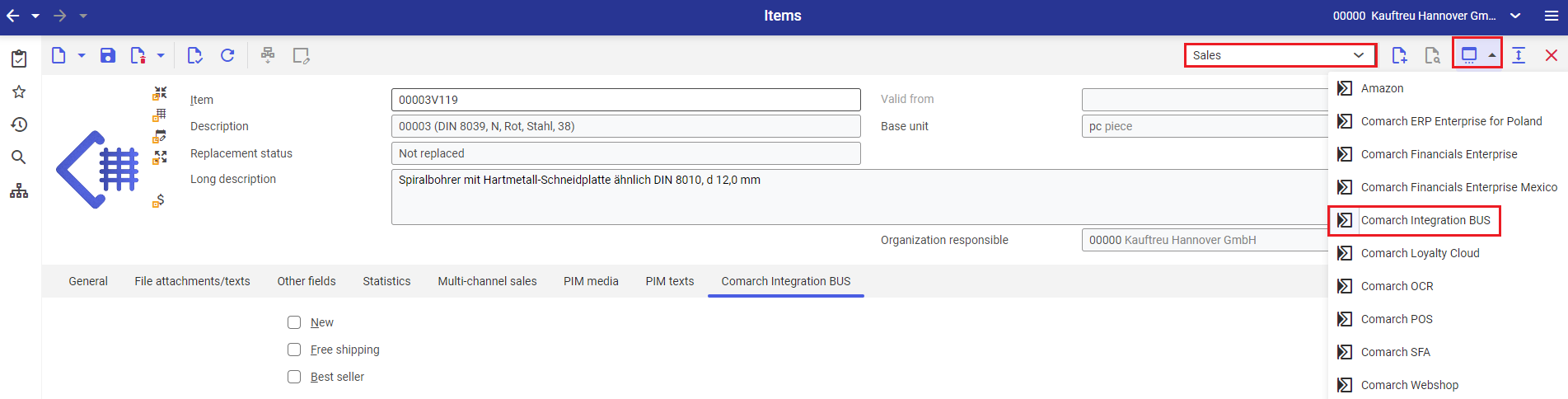This screenshot has height=399, width=1568.
Task: Collapse the view list arrow
Action: click(x=1492, y=55)
